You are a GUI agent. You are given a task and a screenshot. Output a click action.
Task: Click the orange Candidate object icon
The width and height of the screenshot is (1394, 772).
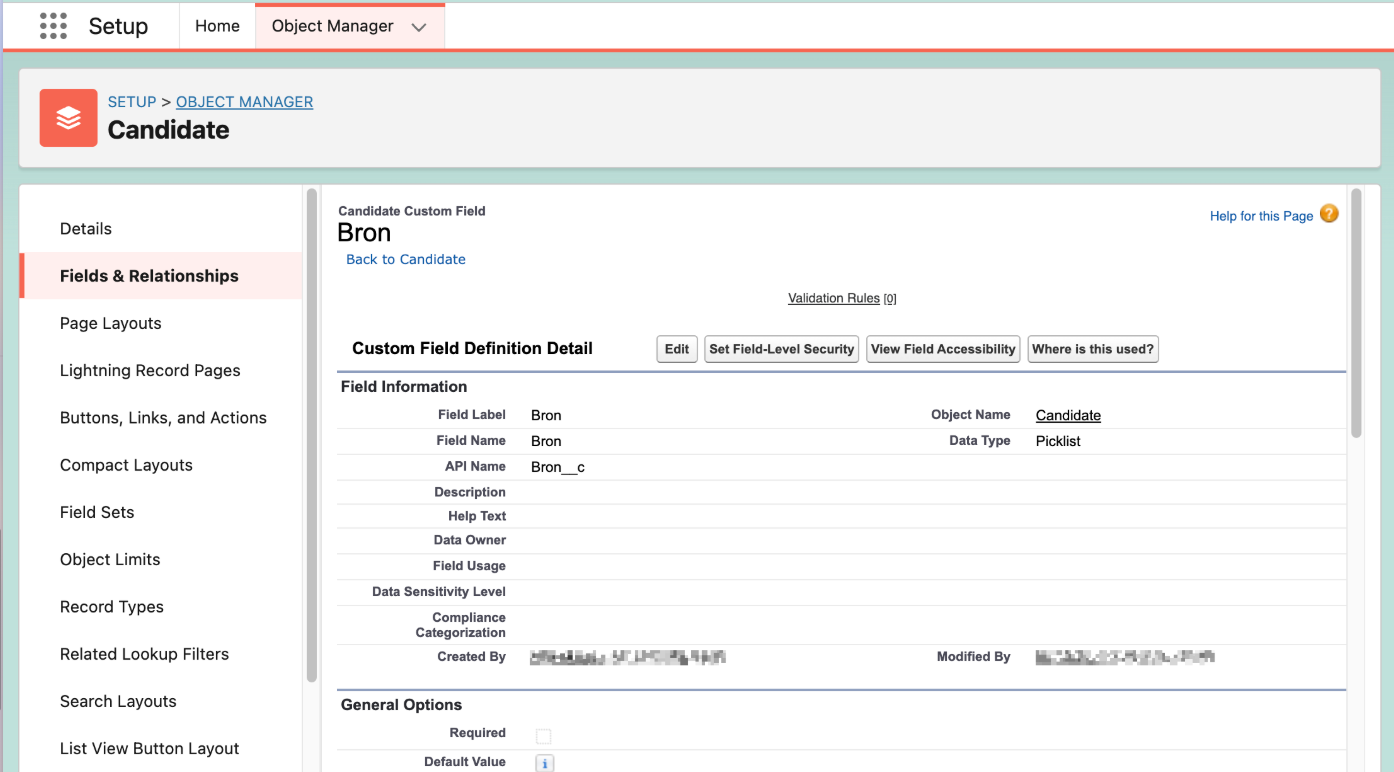point(68,118)
